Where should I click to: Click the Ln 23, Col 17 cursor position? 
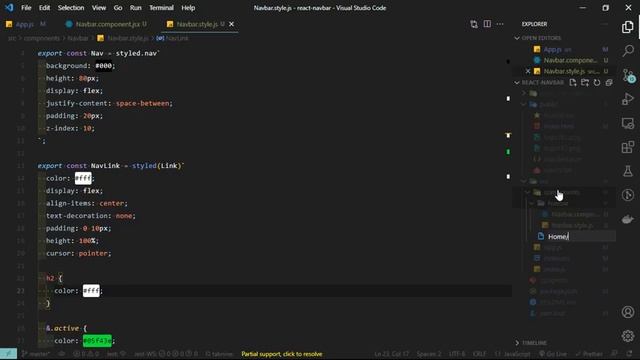click(391, 354)
